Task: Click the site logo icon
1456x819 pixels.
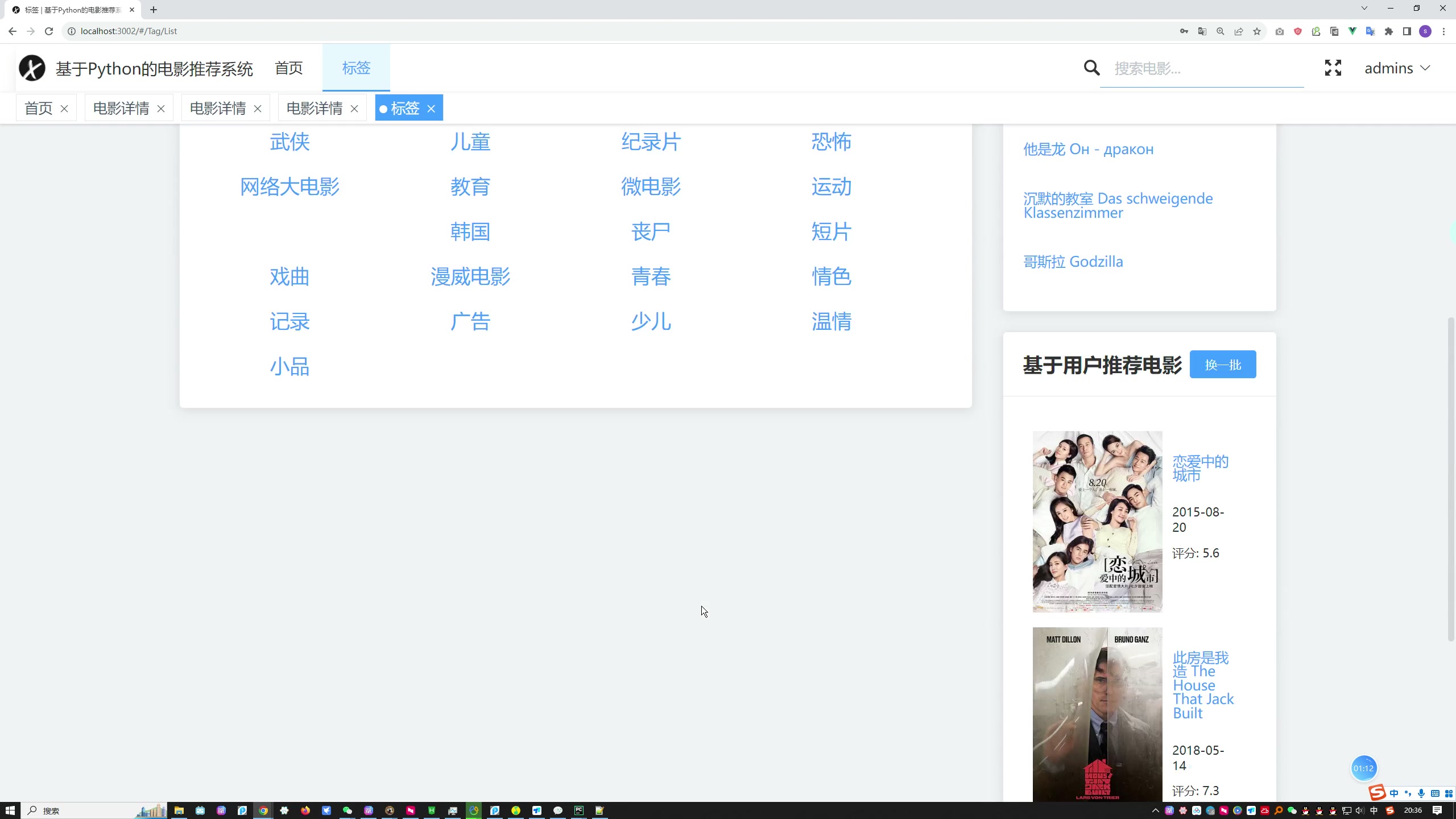Action: click(x=32, y=68)
